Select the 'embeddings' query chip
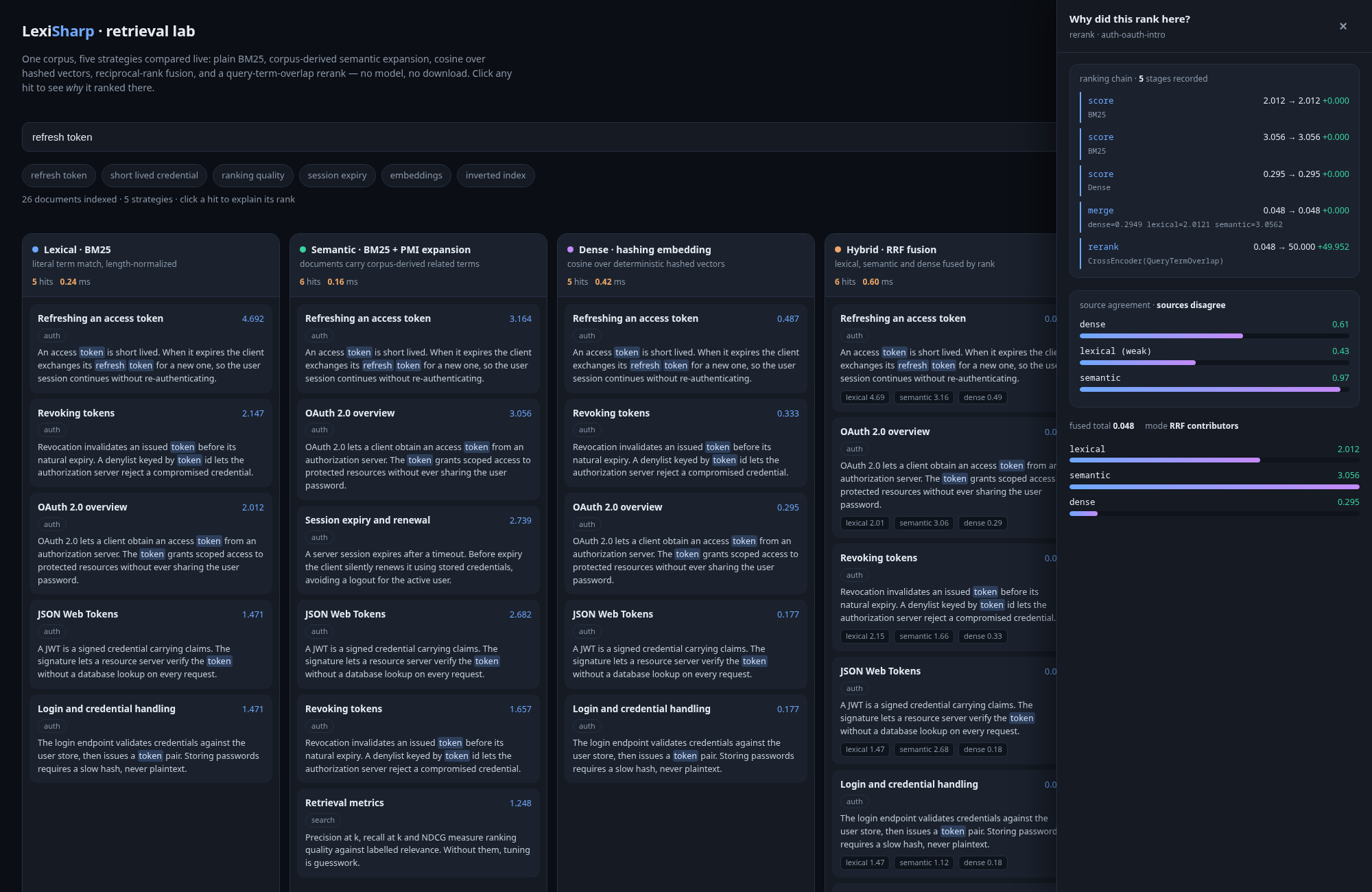Viewport: 1372px width, 892px height. click(416, 176)
